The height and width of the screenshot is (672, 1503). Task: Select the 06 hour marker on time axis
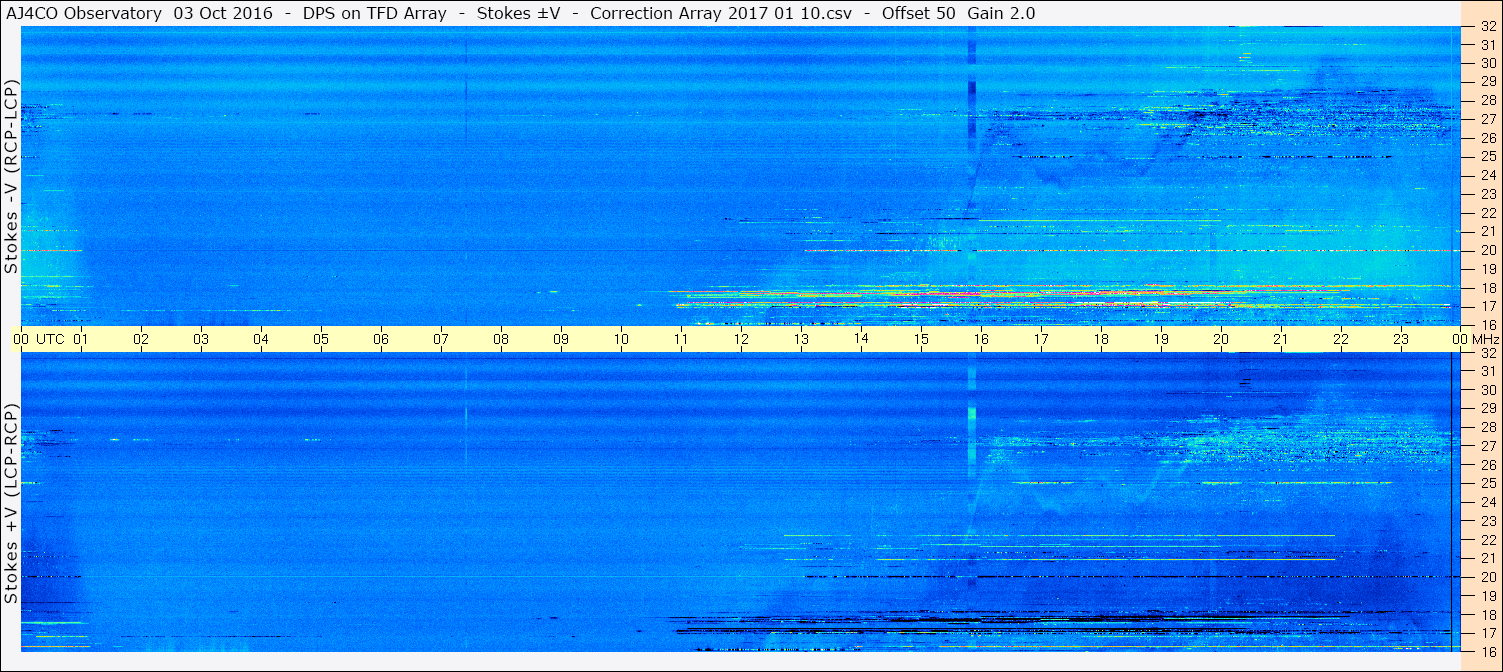point(380,339)
